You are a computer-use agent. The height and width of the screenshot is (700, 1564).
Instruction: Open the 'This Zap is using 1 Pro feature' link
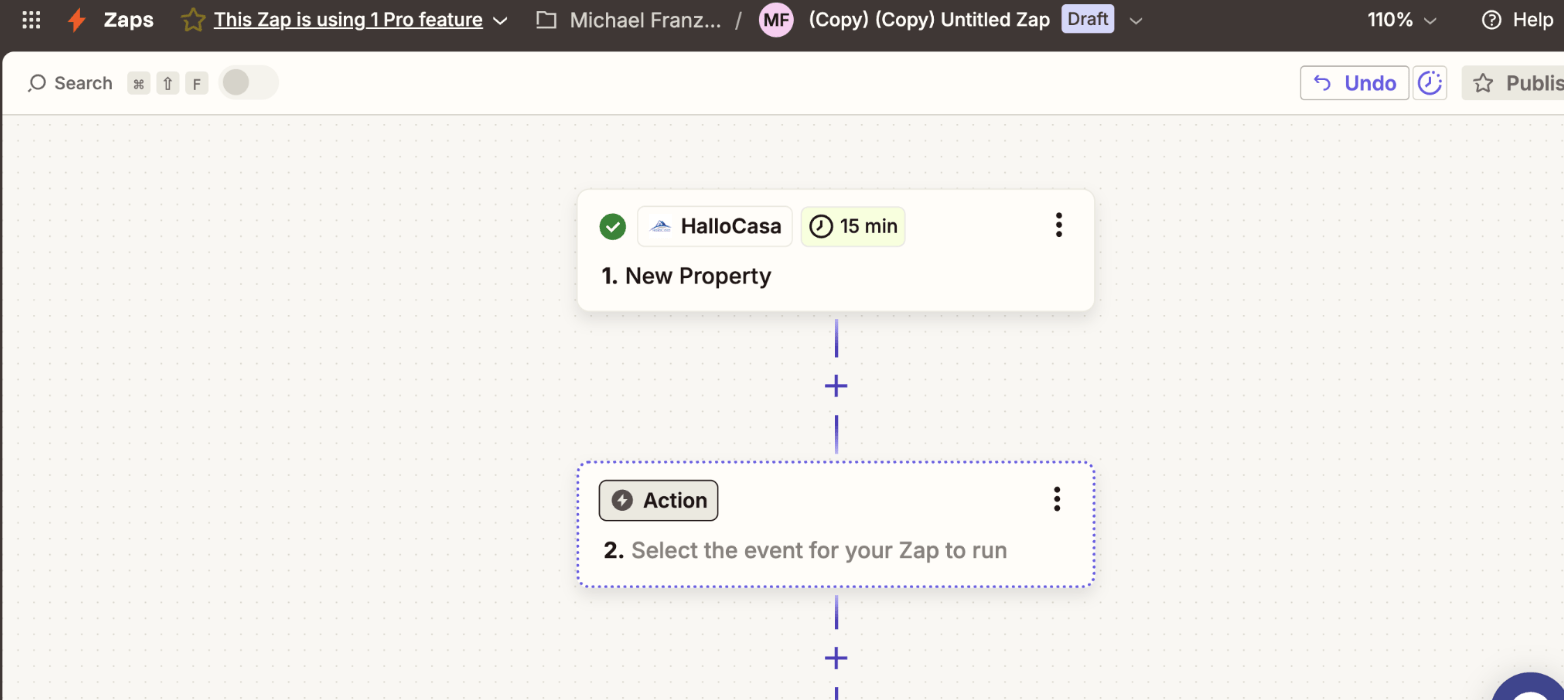click(x=348, y=20)
